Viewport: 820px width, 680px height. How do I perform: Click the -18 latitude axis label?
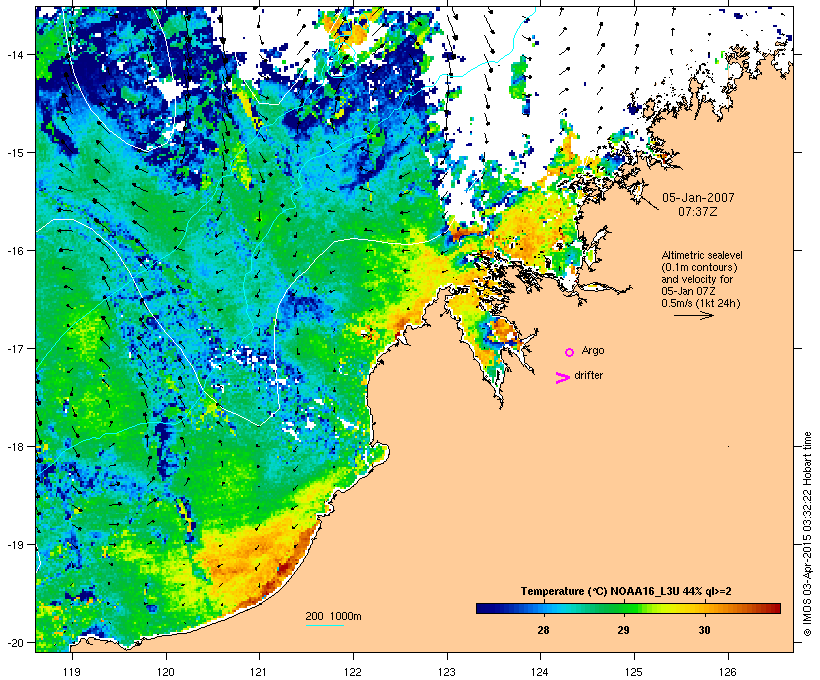15,446
